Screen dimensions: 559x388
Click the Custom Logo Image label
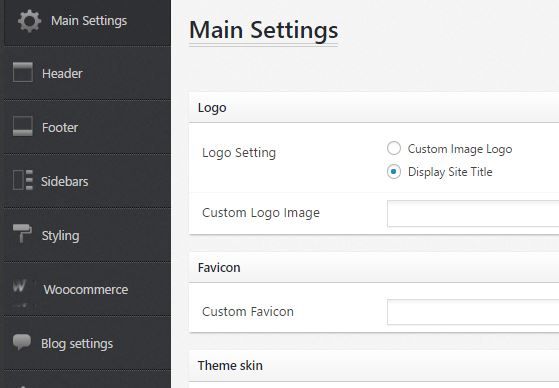pyautogui.click(x=261, y=213)
